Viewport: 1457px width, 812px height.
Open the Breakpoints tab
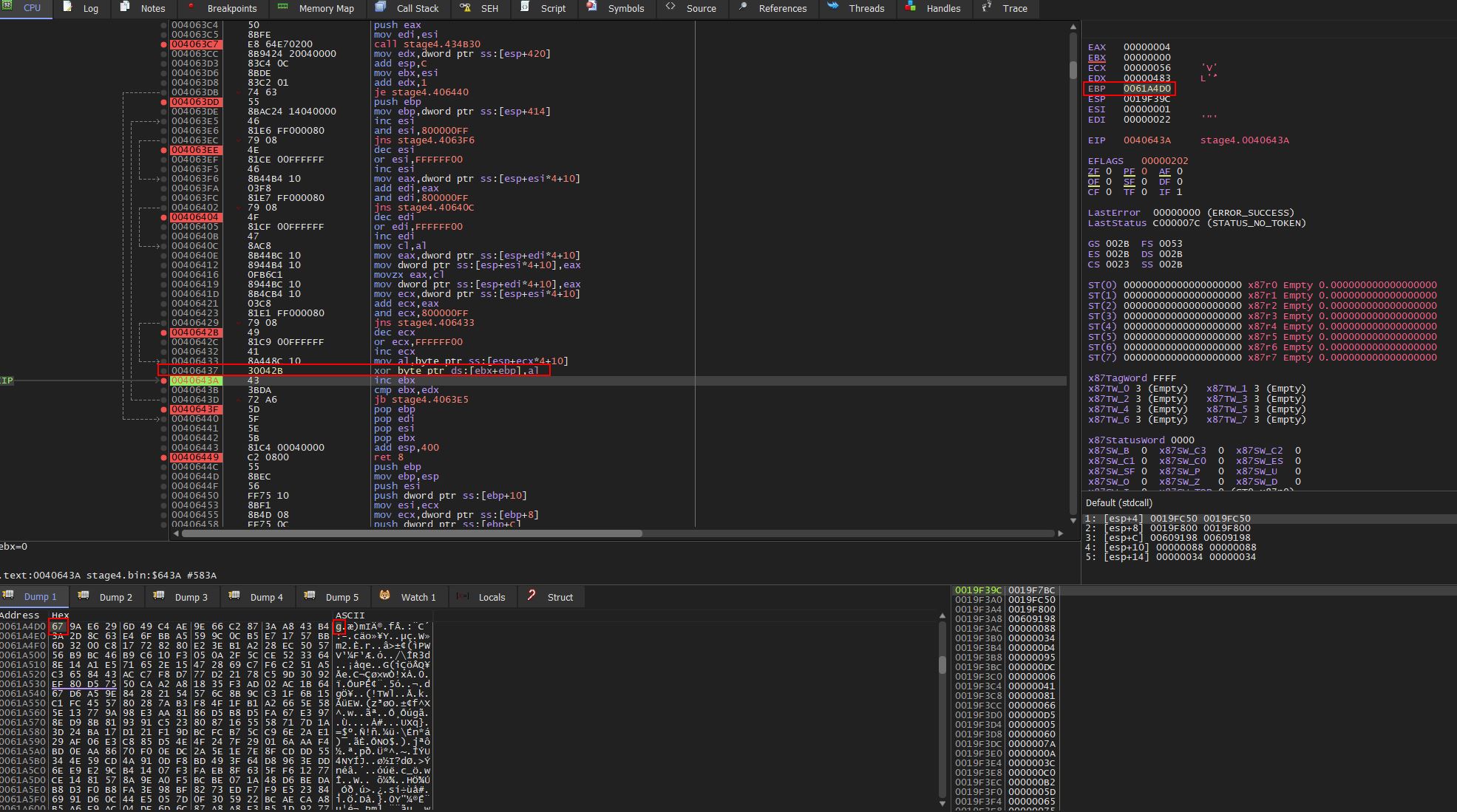pos(222,9)
